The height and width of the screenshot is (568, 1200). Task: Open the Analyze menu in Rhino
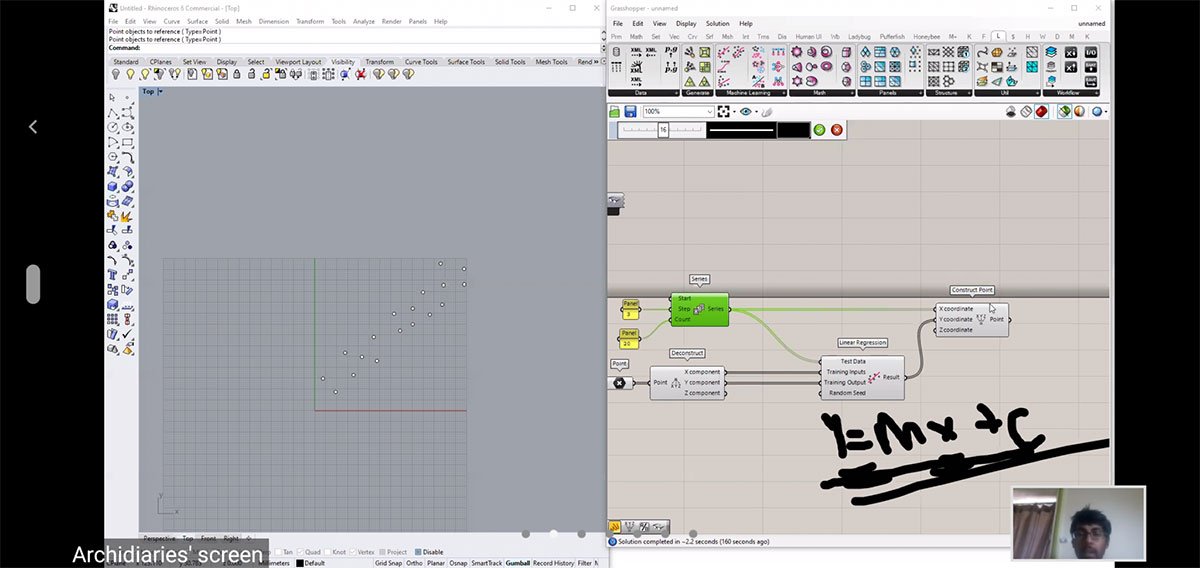[x=363, y=21]
